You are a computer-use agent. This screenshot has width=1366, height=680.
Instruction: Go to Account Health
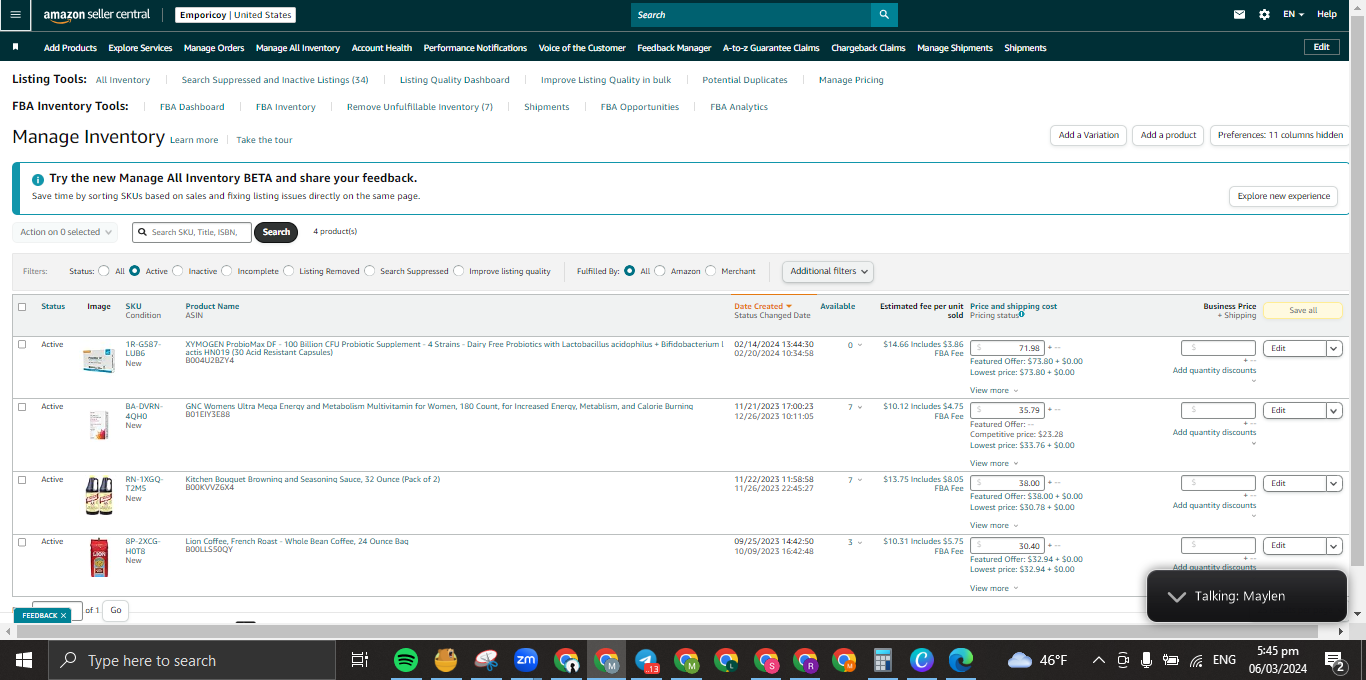coord(382,48)
